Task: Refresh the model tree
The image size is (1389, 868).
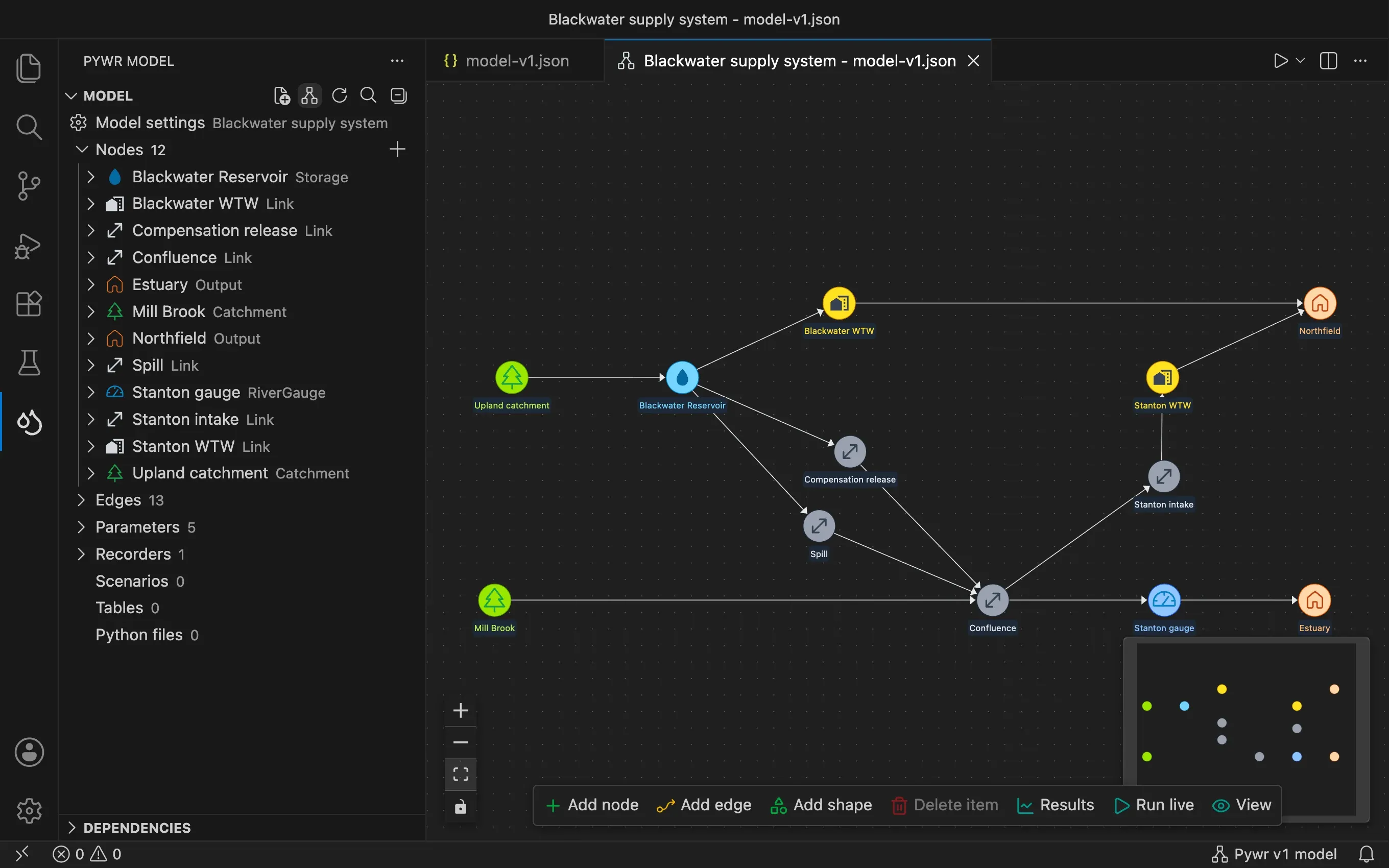Action: click(339, 95)
